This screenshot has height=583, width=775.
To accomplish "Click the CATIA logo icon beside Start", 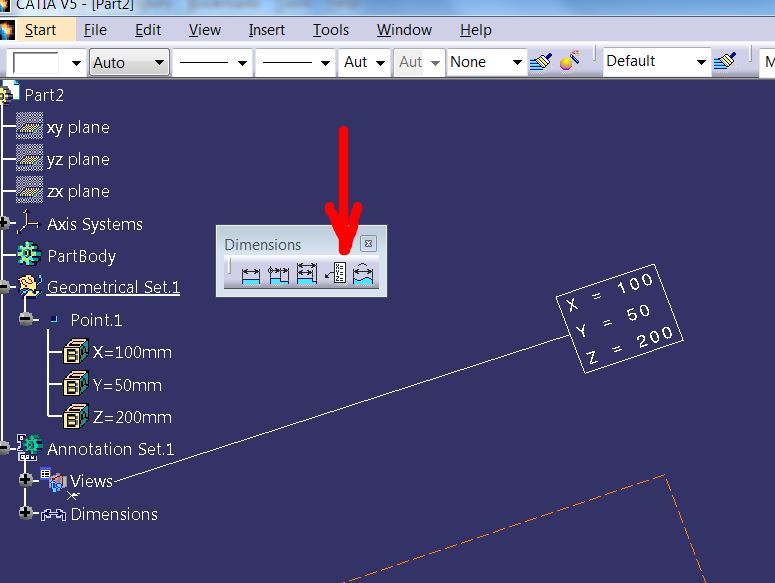I will [7, 30].
